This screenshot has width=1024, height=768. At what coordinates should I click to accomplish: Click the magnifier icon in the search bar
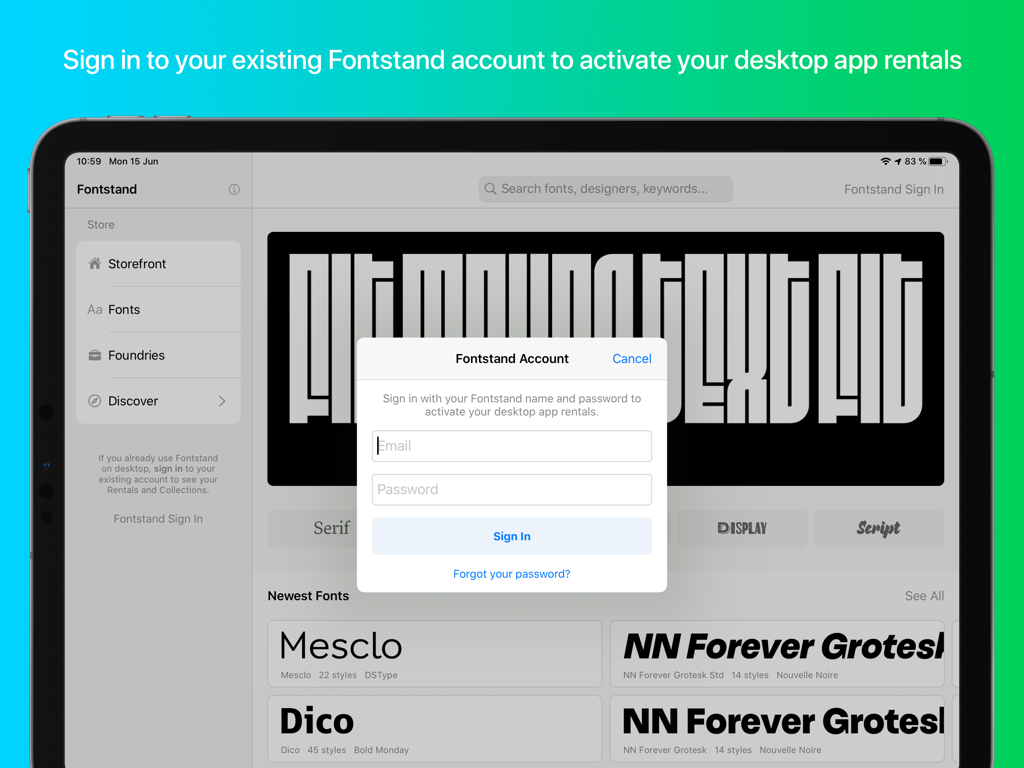click(x=490, y=189)
